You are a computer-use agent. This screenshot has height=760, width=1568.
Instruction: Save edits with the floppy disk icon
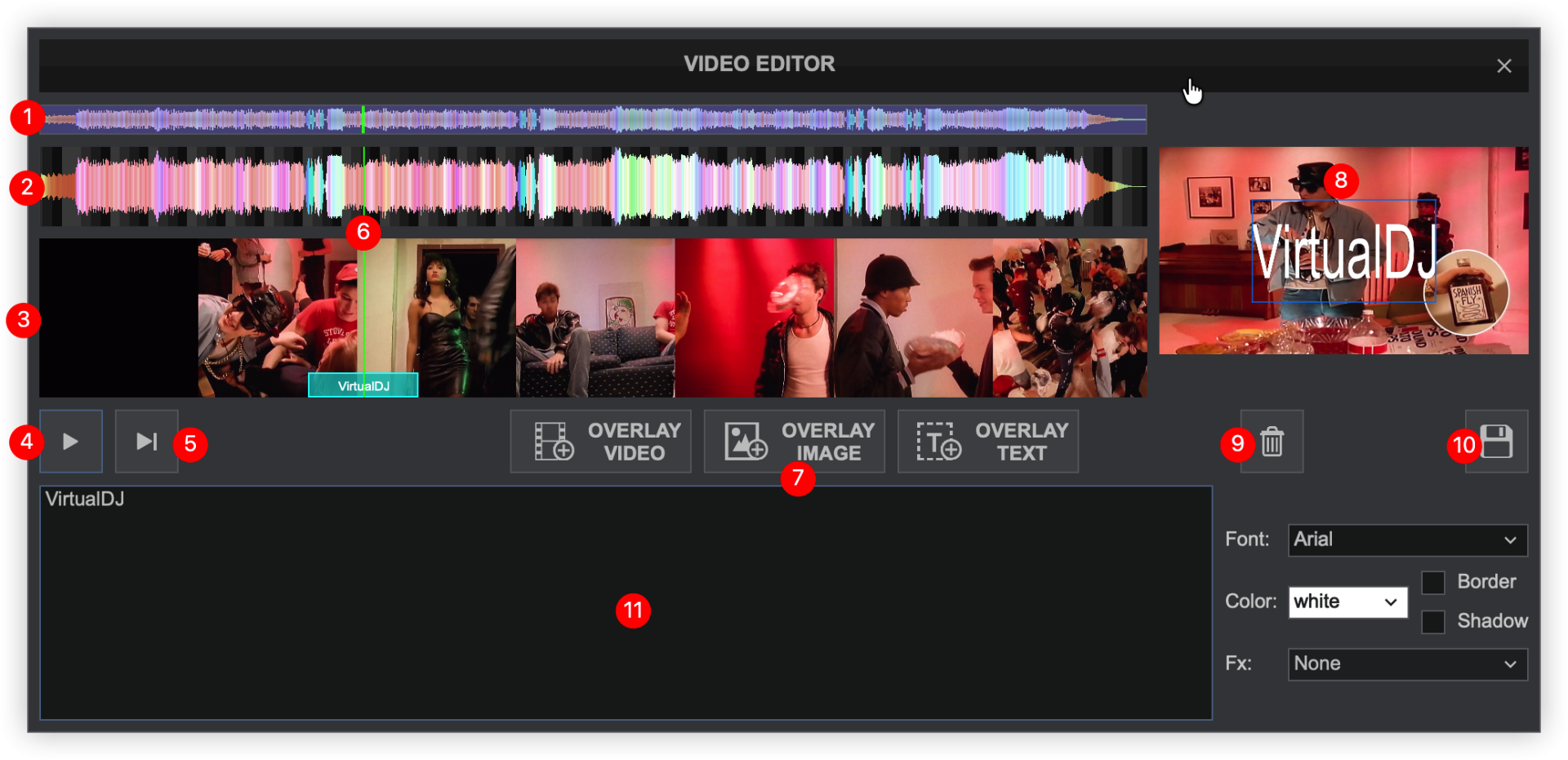(x=1496, y=442)
